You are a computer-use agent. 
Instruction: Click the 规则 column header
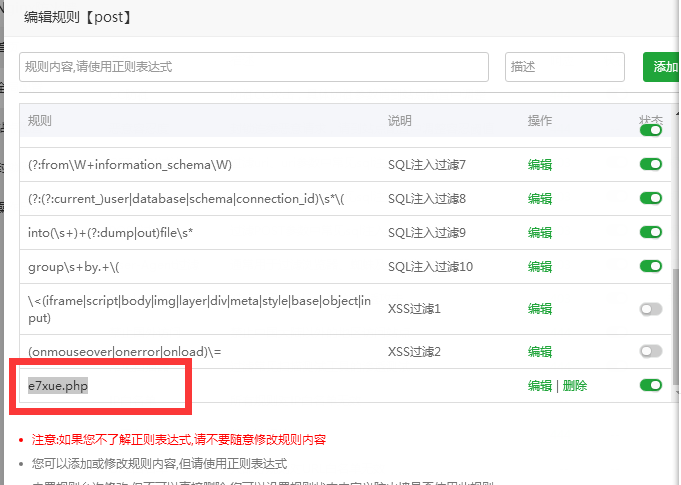[40, 120]
